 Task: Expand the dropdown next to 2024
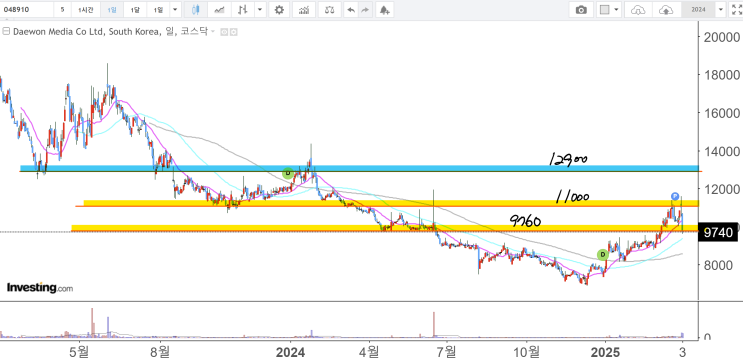721,9
